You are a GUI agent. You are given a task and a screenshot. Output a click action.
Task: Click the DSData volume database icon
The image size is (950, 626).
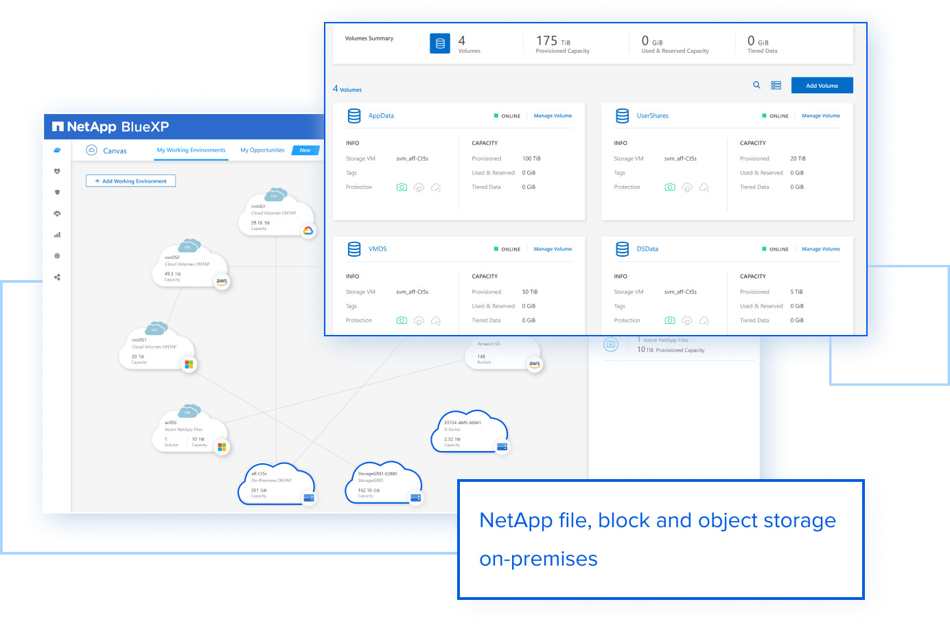(x=622, y=249)
